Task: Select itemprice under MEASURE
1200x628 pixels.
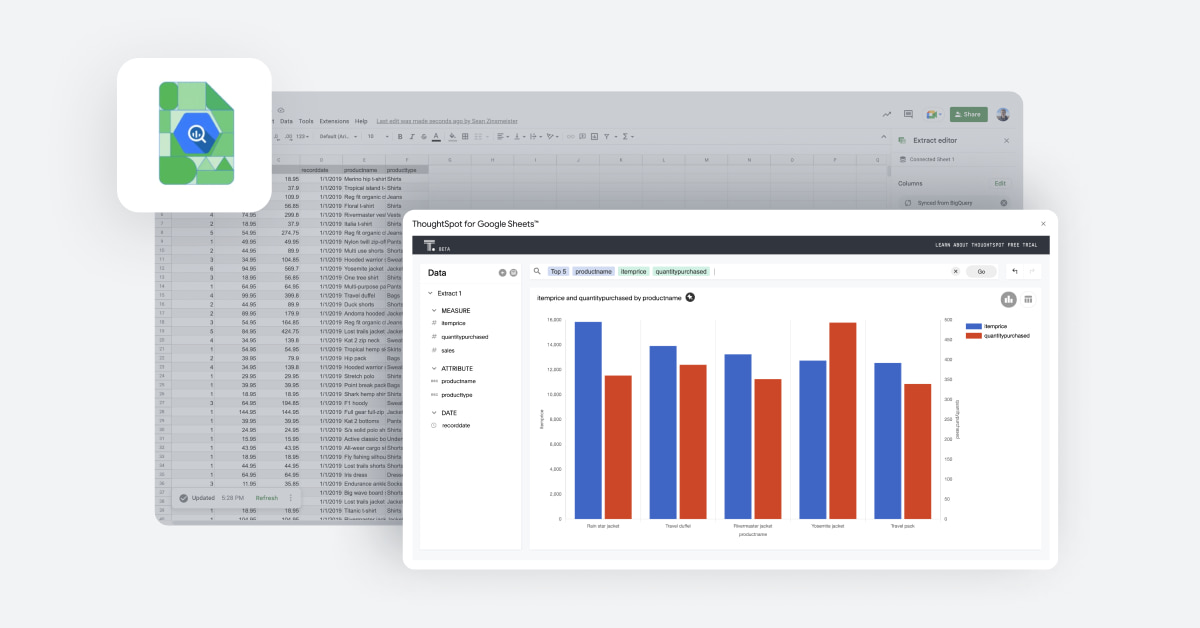Action: (x=453, y=323)
